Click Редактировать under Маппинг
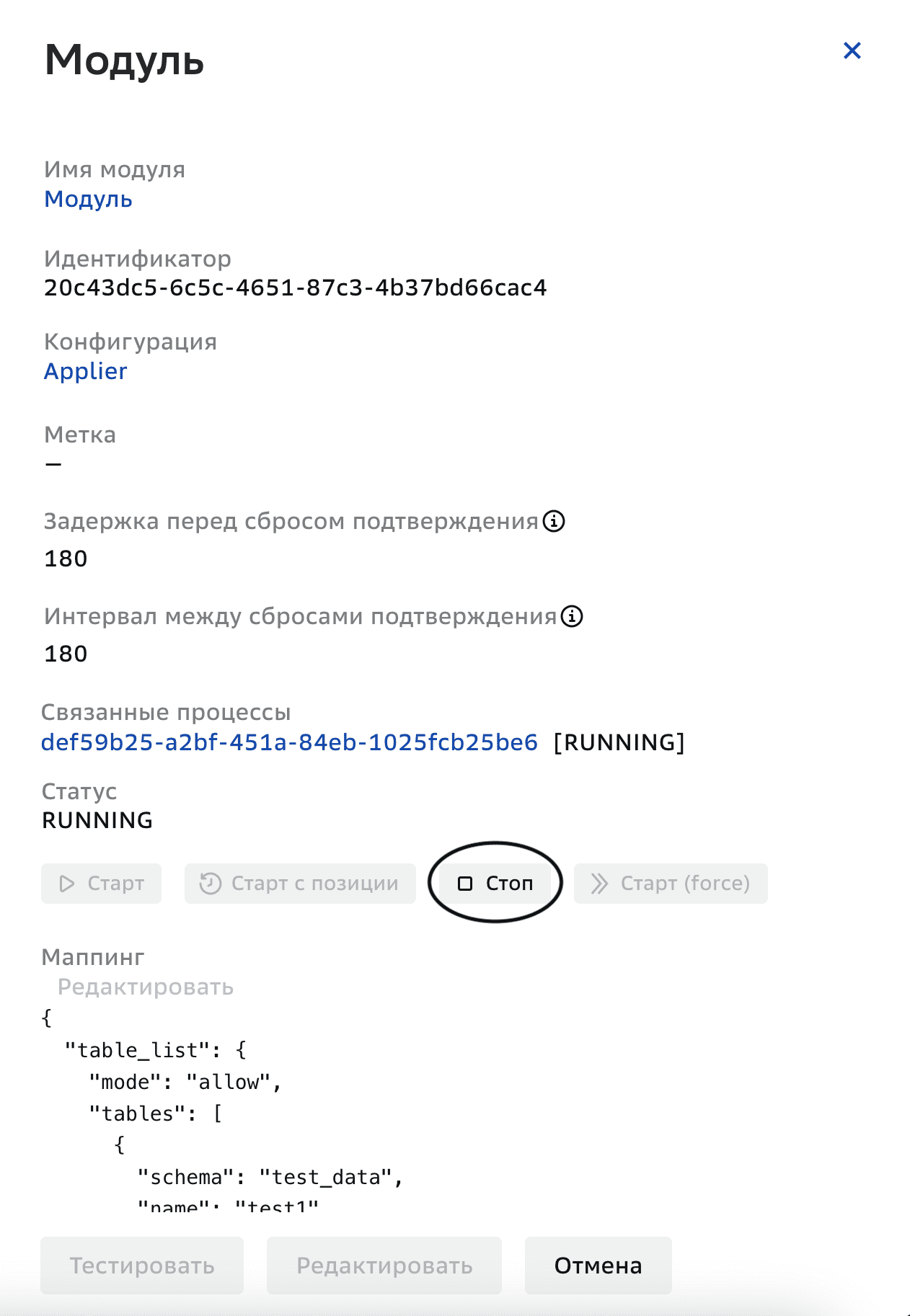The image size is (910, 1316). [x=146, y=987]
